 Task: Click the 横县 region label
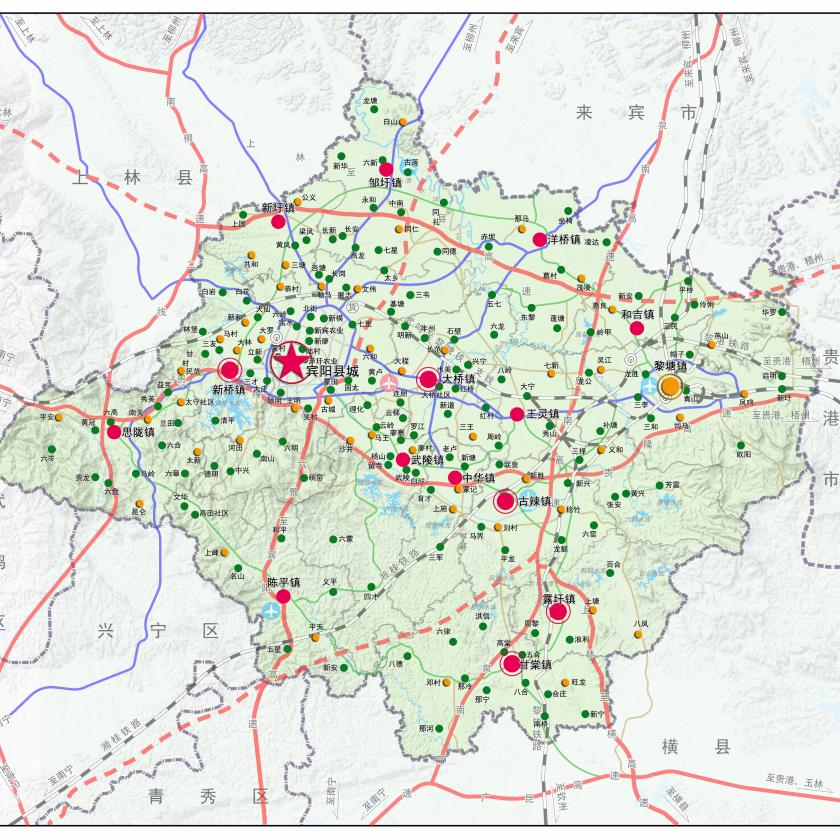(x=696, y=746)
